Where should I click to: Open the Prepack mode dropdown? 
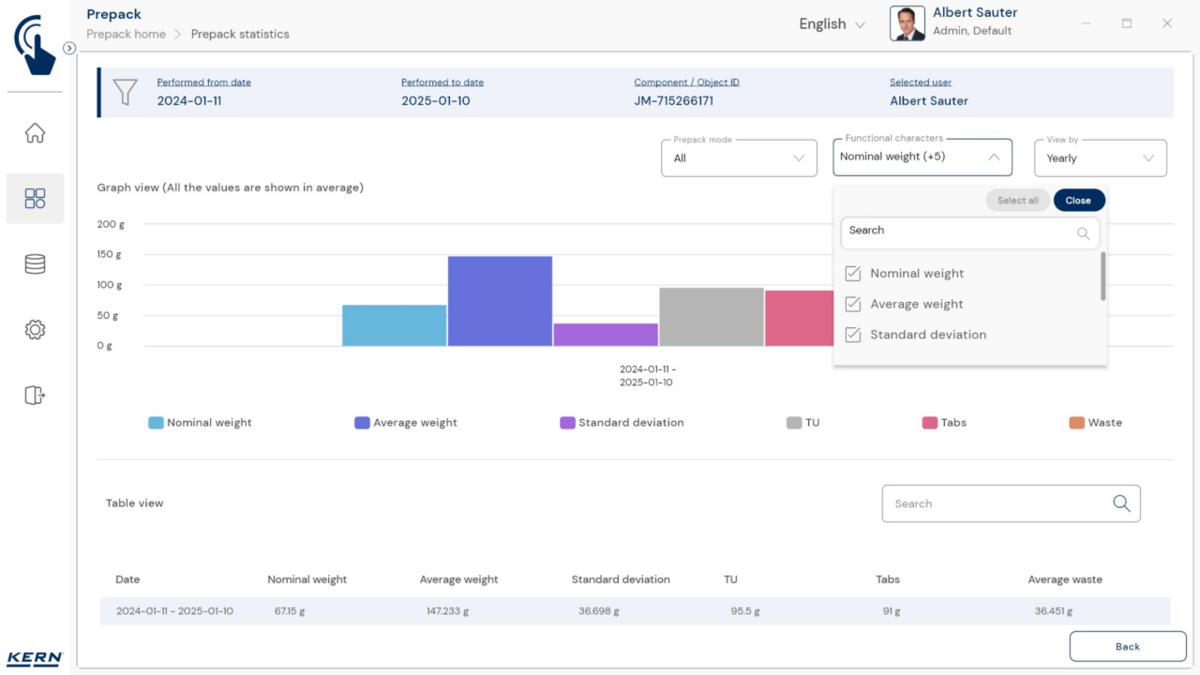click(x=739, y=158)
